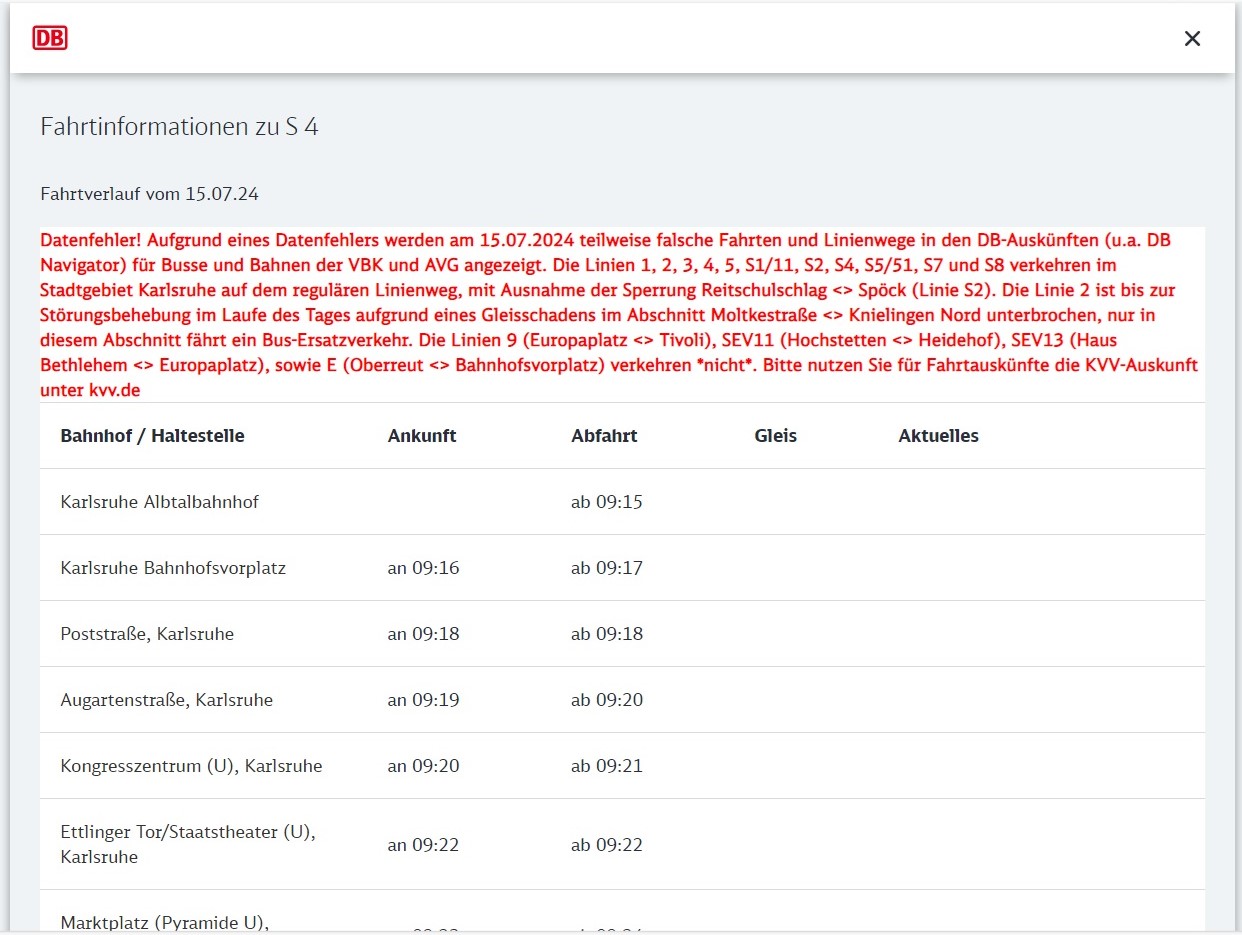Click departure time 'ab 09:17'

607,568
